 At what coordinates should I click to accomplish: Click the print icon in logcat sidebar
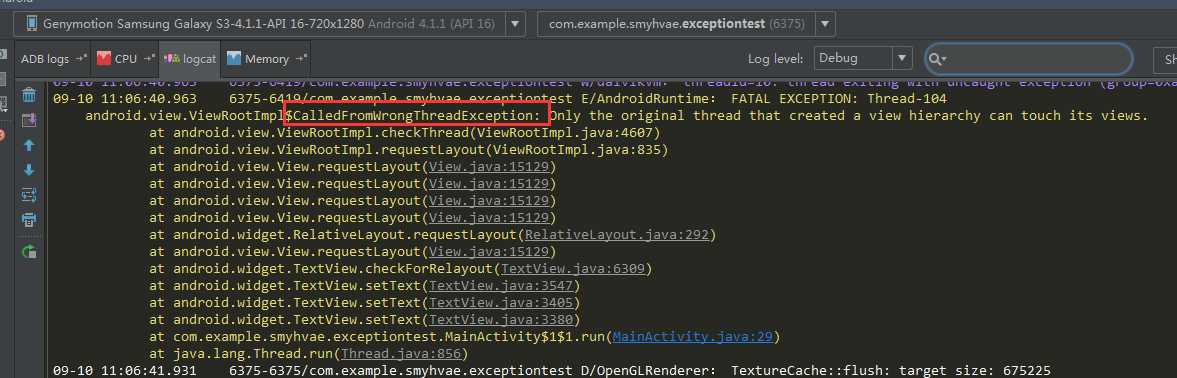pyautogui.click(x=29, y=220)
